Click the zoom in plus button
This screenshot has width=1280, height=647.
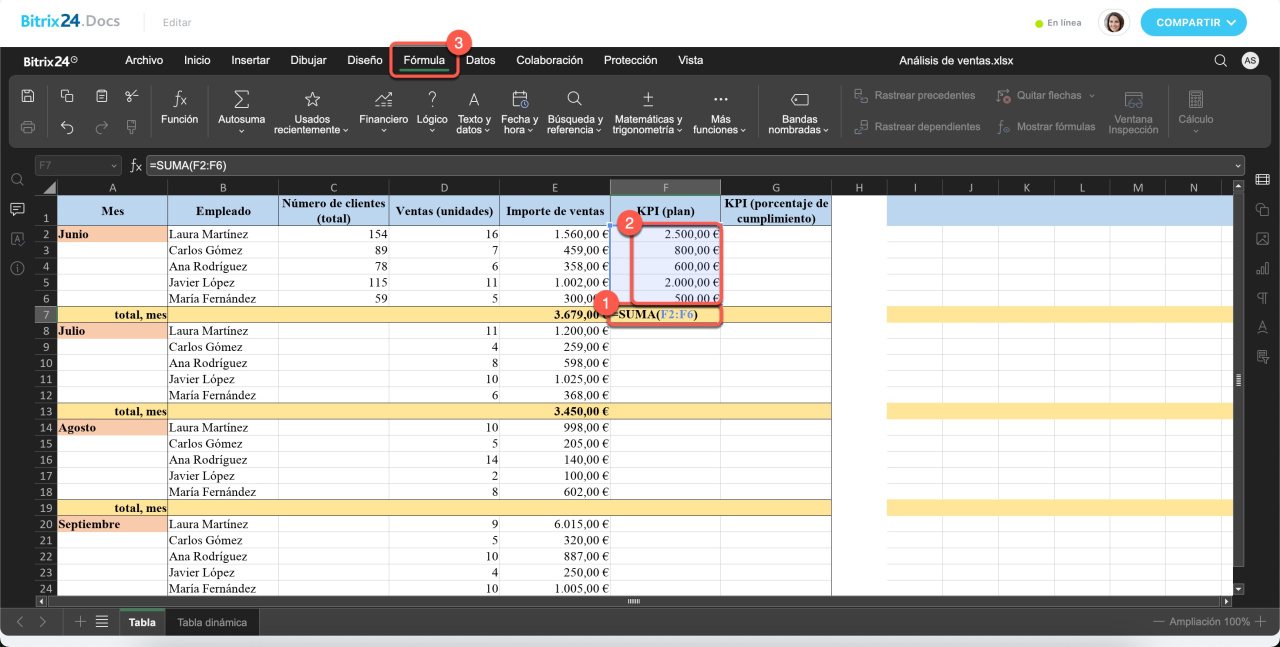[1260, 622]
